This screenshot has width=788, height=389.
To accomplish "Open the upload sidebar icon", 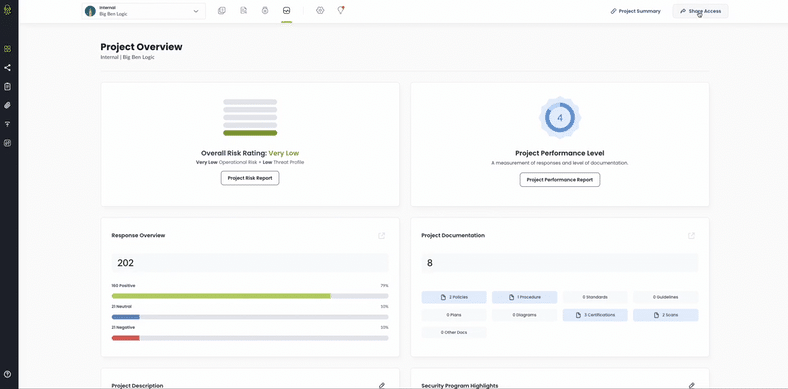I will coord(7,124).
